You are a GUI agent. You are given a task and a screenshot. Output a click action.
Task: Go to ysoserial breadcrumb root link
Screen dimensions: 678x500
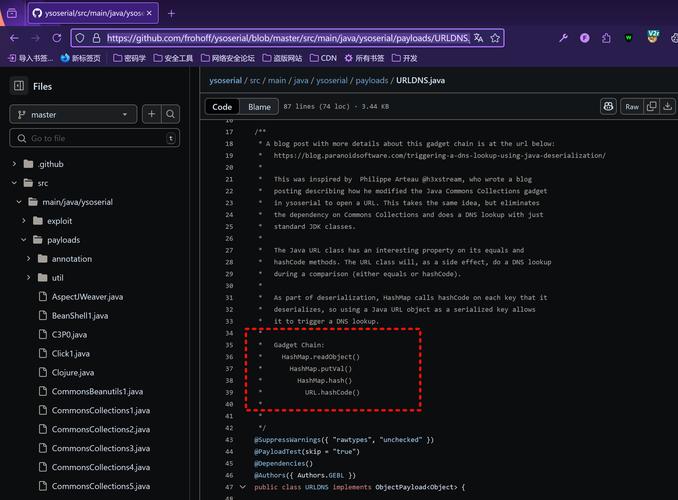point(226,80)
